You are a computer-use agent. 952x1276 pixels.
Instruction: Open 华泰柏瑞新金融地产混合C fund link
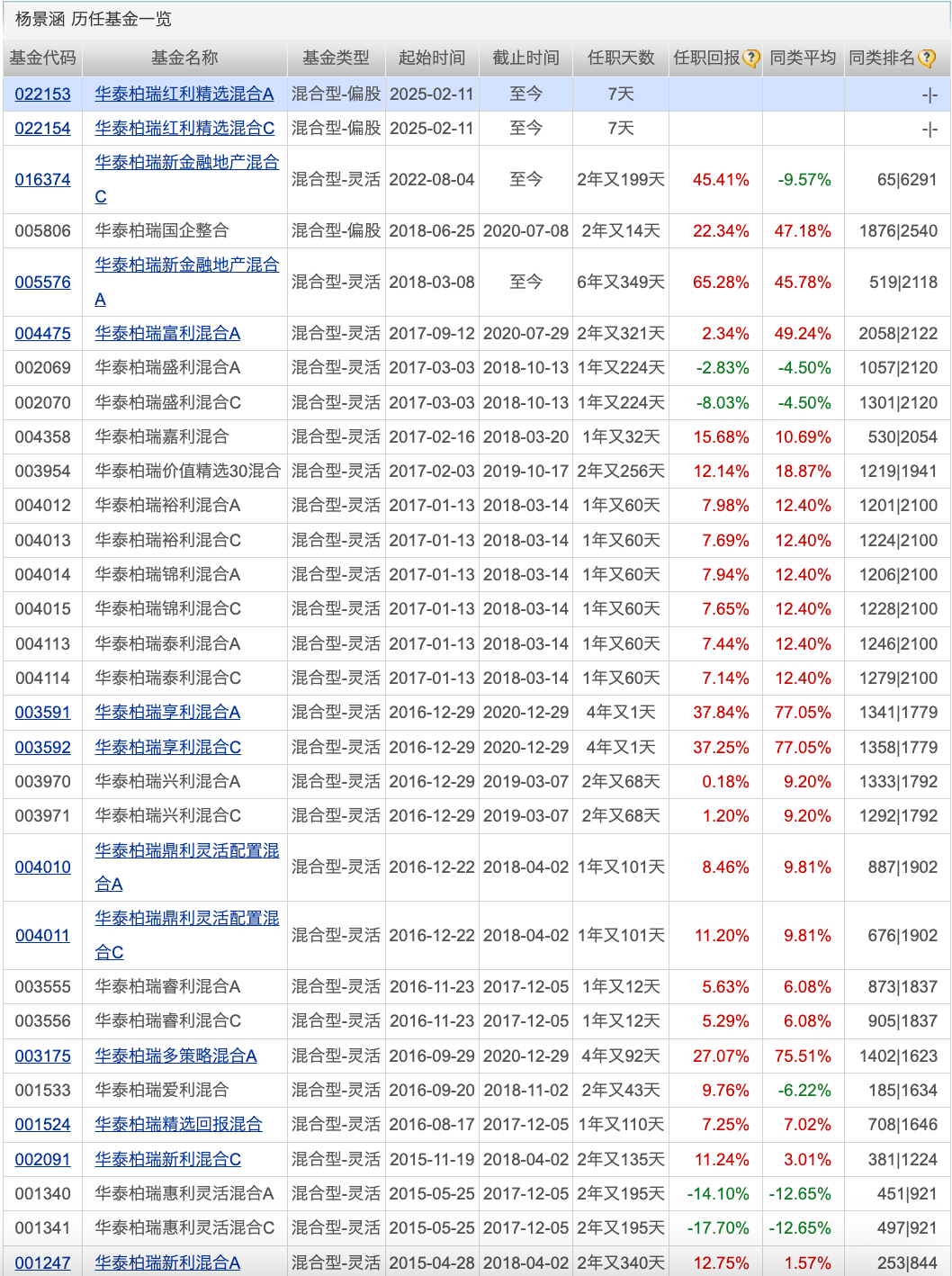tap(187, 179)
